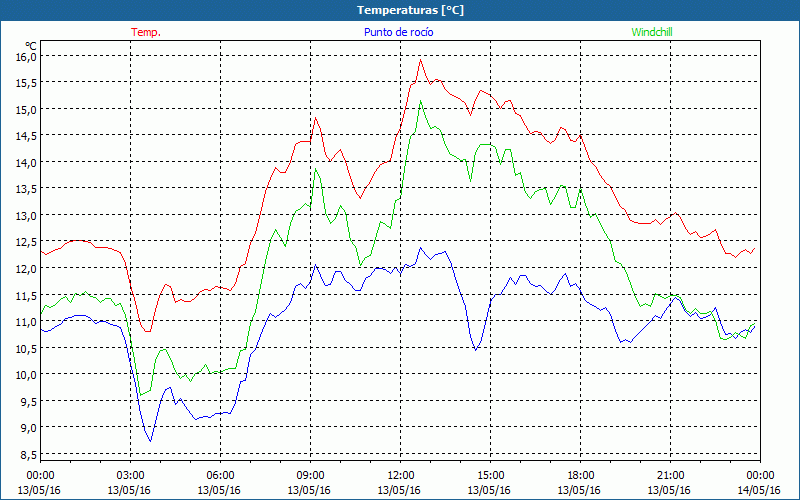Viewport: 800px width, 500px height.
Task: Click the '14/05/16' date label
Action: (759, 490)
